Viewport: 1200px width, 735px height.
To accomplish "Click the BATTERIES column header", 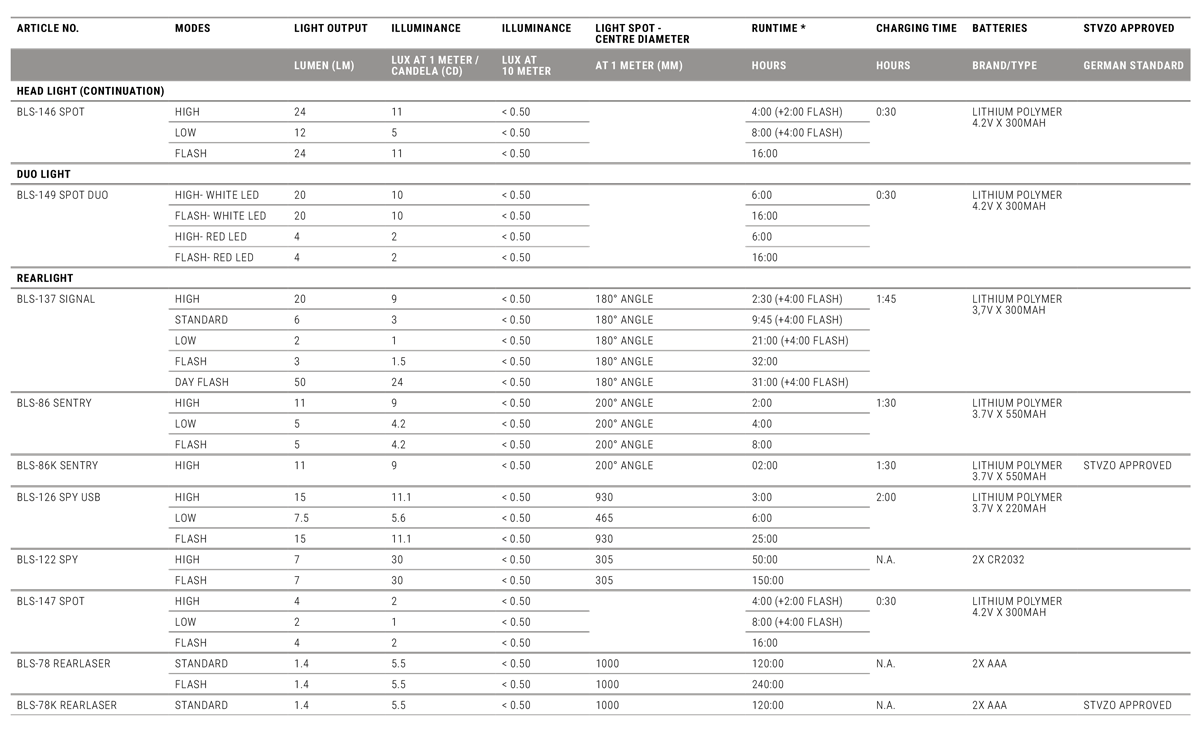I will [999, 29].
